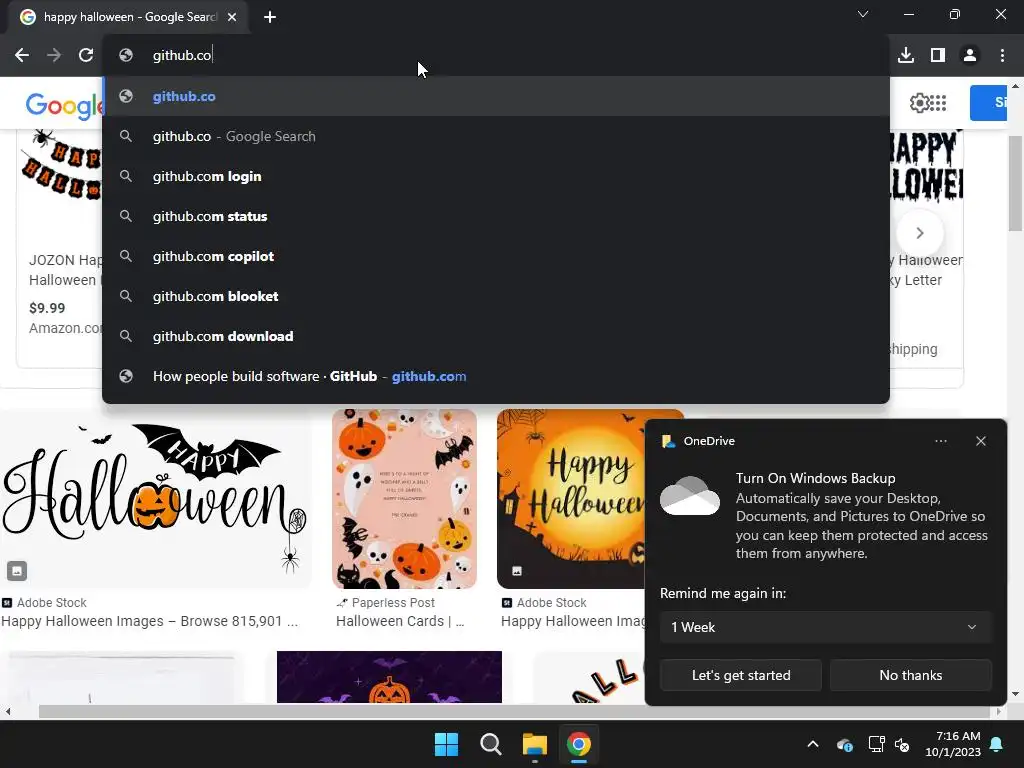
Task: Click No thanks in OneDrive prompt
Action: coord(910,675)
